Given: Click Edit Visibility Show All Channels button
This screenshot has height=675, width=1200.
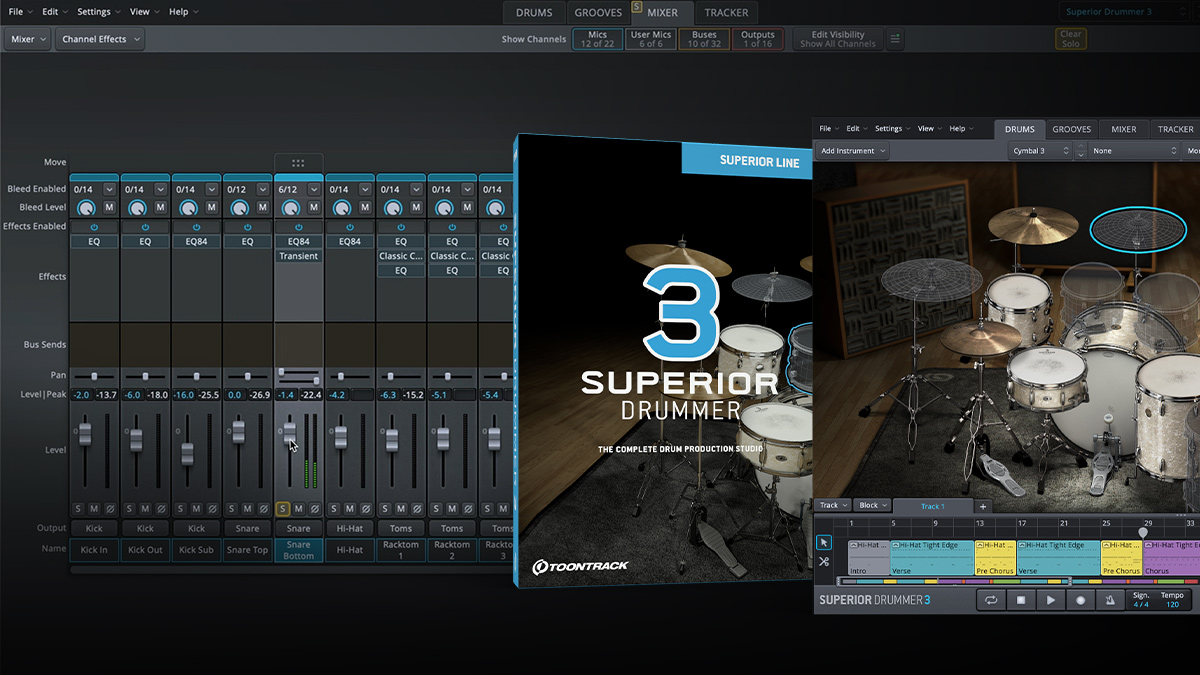Looking at the screenshot, I should (838, 39).
